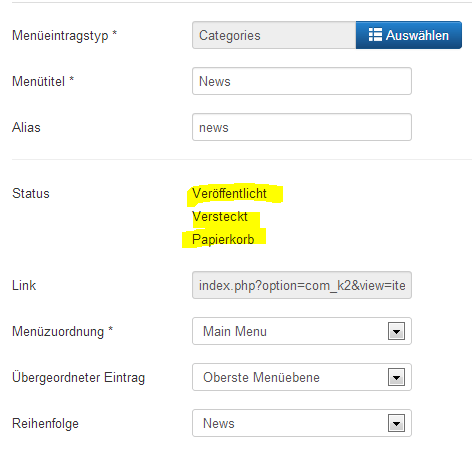
Task: Expand the Übergeordneter Eintrag dropdown
Action: click(302, 377)
